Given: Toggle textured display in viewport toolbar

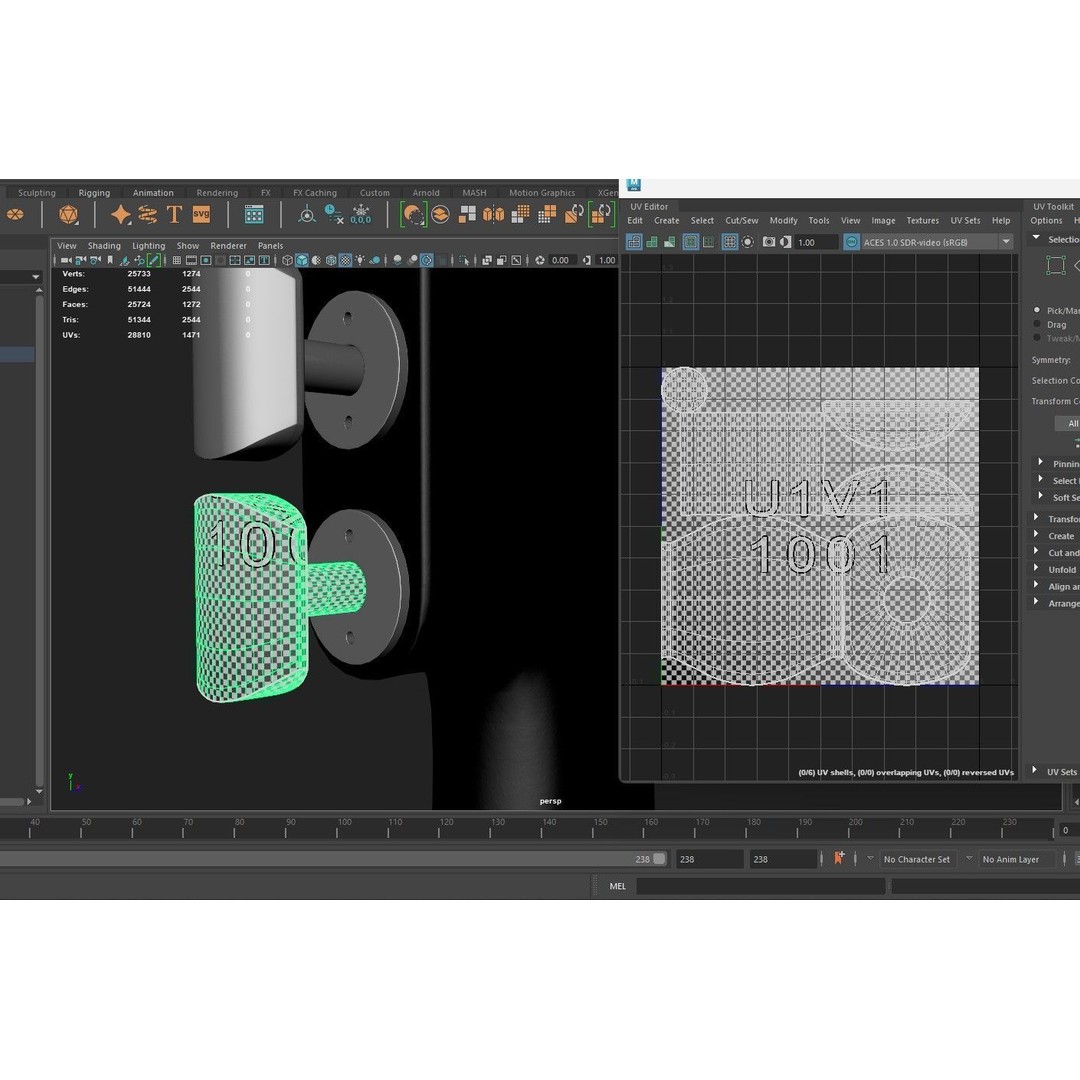Looking at the screenshot, I should pyautogui.click(x=345, y=260).
